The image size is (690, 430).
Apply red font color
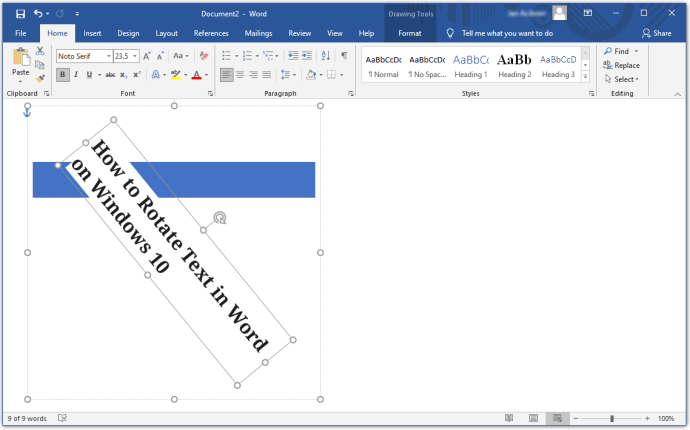(196, 75)
